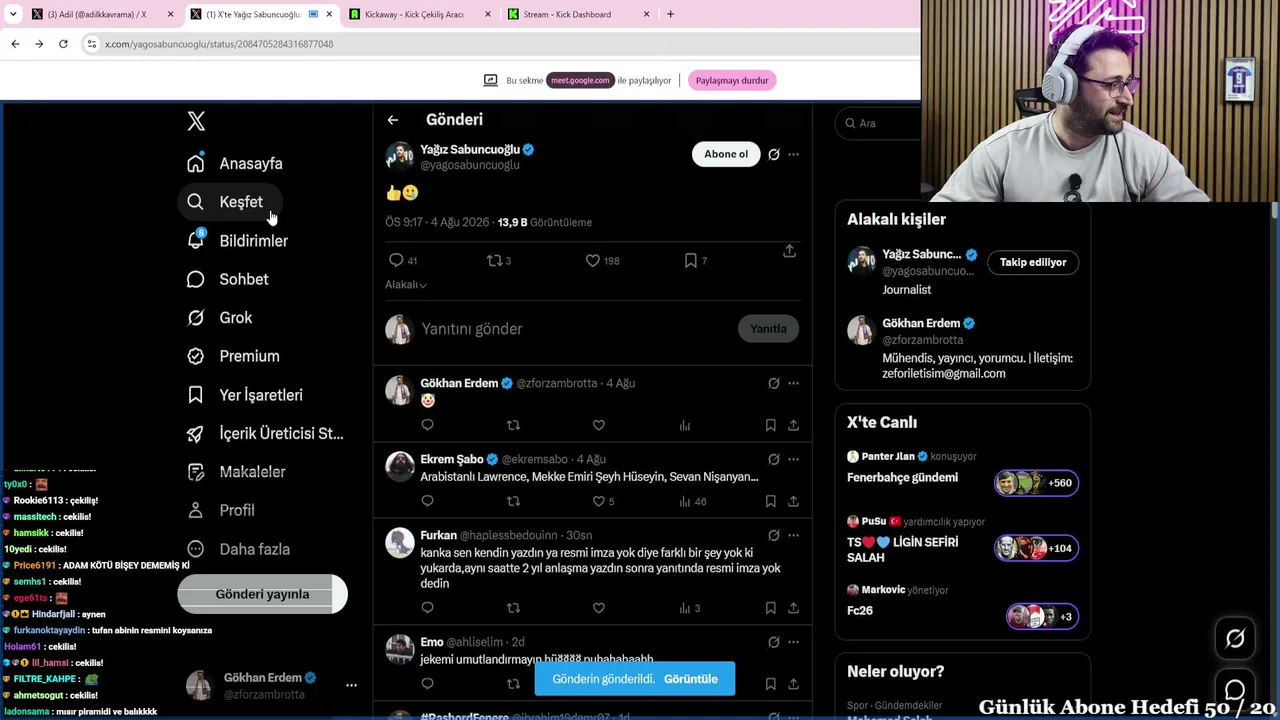
Task: Open Grok actions on Furkan's comment
Action: click(x=774, y=535)
